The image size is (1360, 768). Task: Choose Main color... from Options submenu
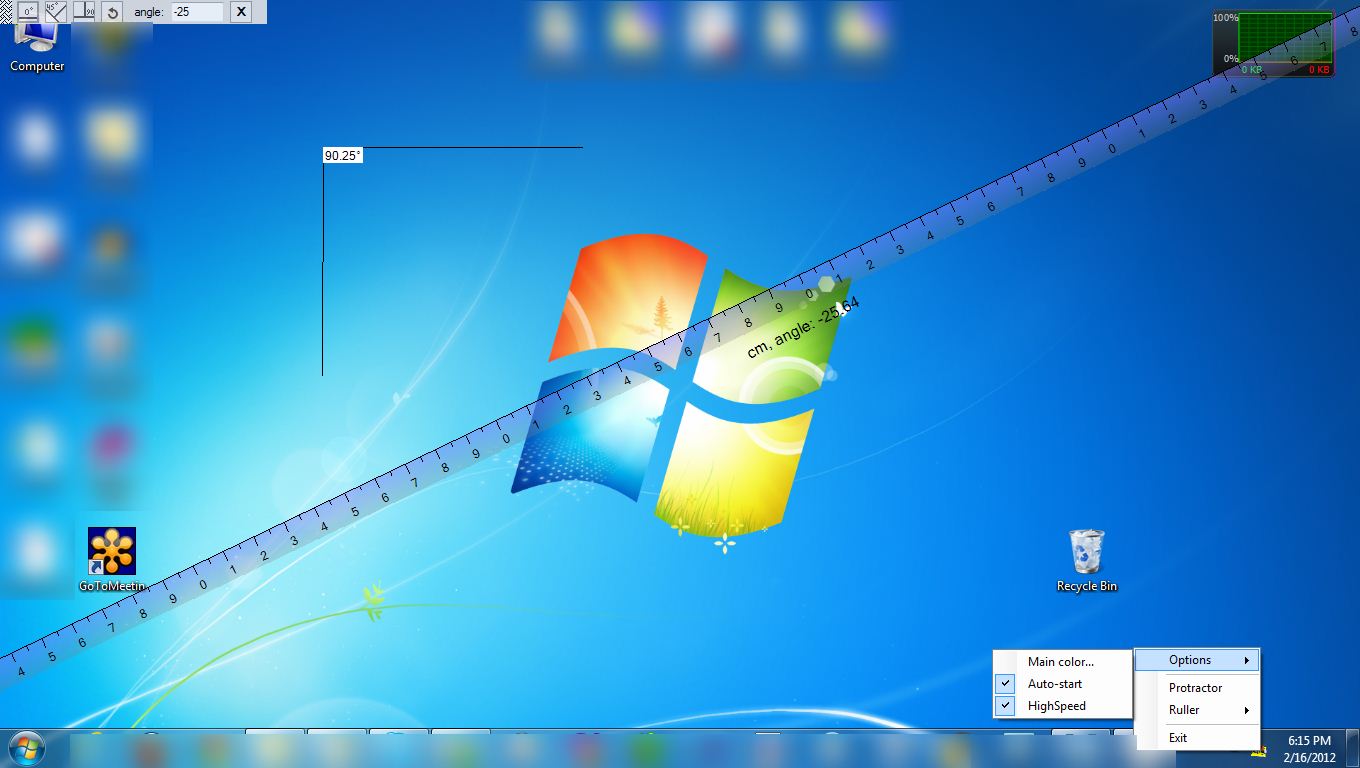pos(1062,662)
